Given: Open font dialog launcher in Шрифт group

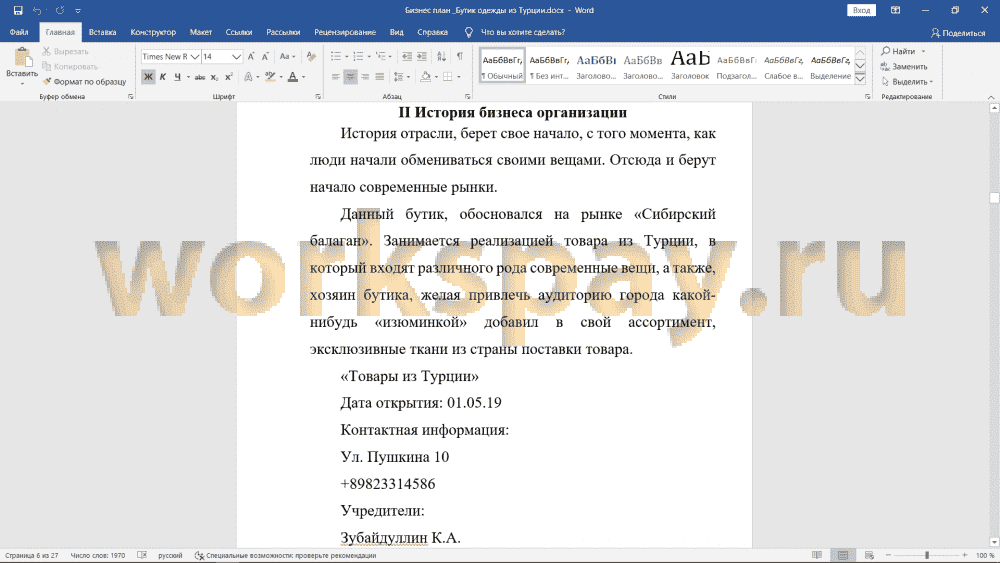Looking at the screenshot, I should pyautogui.click(x=318, y=97).
